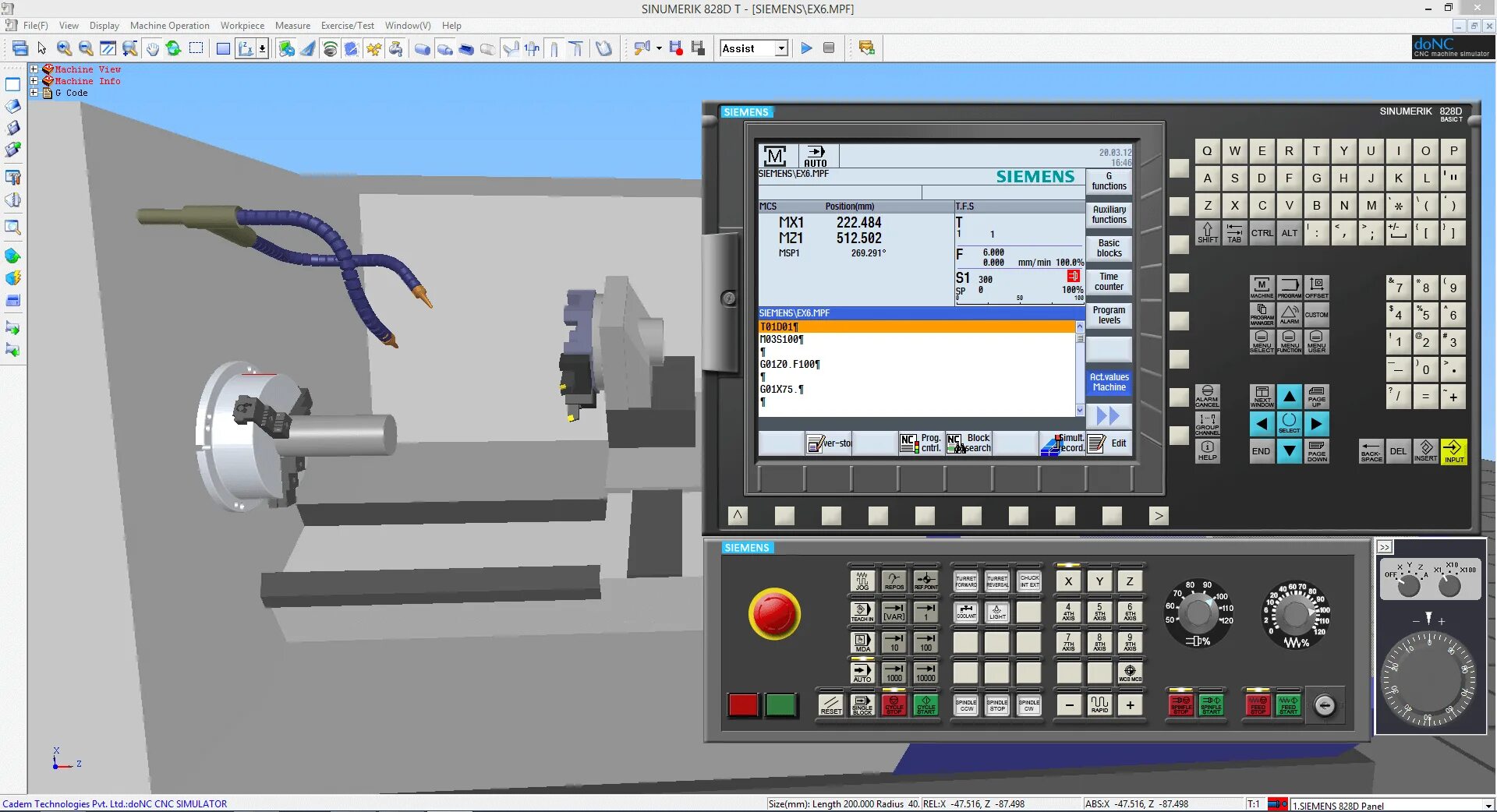Expand the G Code tree node
This screenshot has height=812, width=1497.
tap(34, 93)
